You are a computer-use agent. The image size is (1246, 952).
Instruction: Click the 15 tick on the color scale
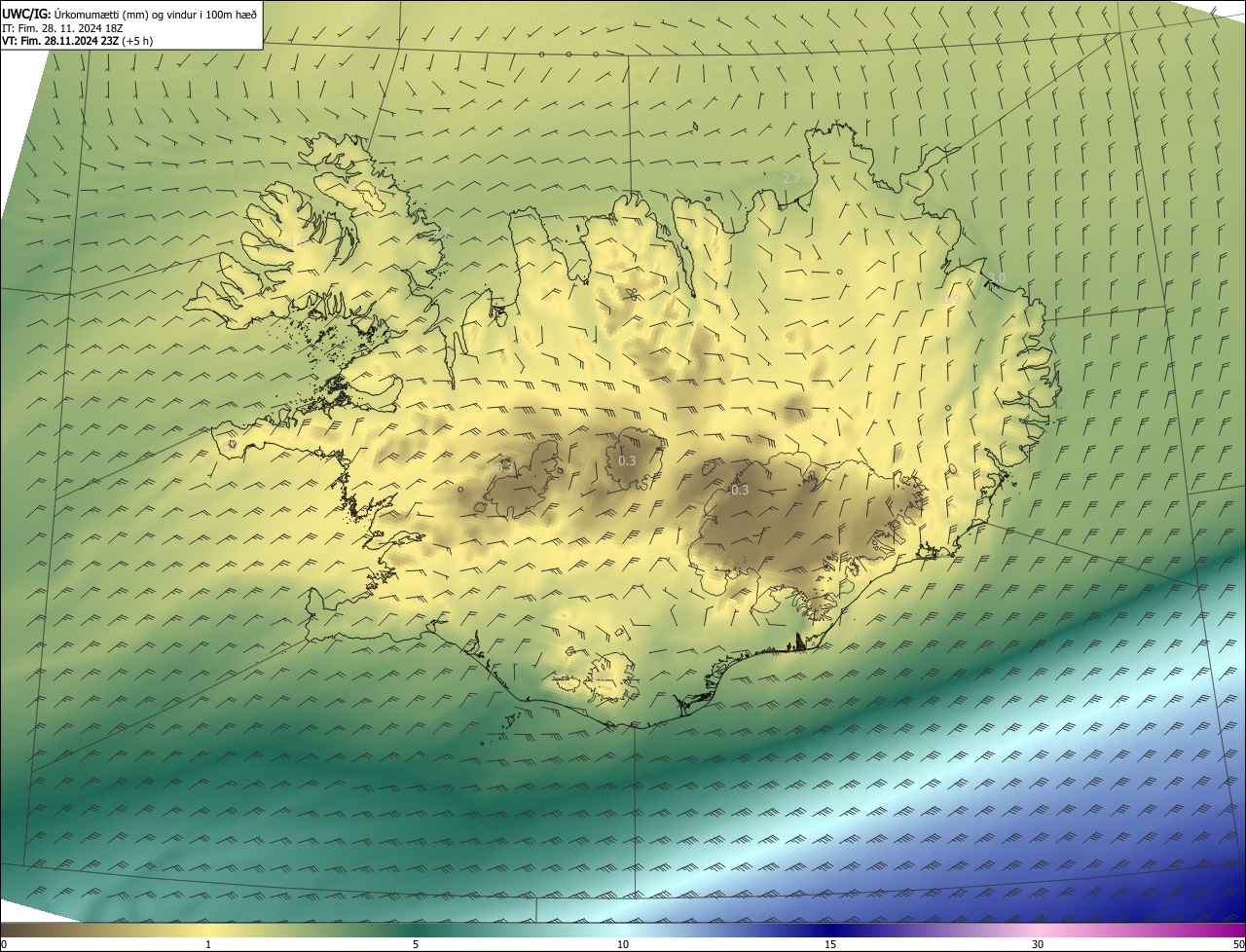coord(830,944)
